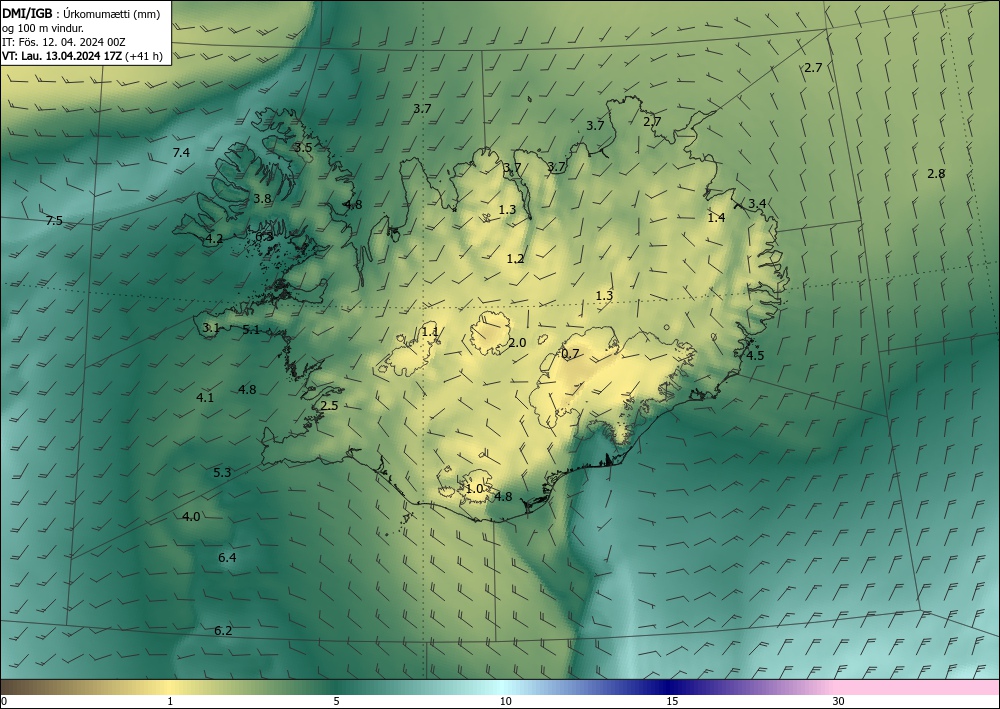
Task: Click the 5.3 value label
Action: (222, 473)
